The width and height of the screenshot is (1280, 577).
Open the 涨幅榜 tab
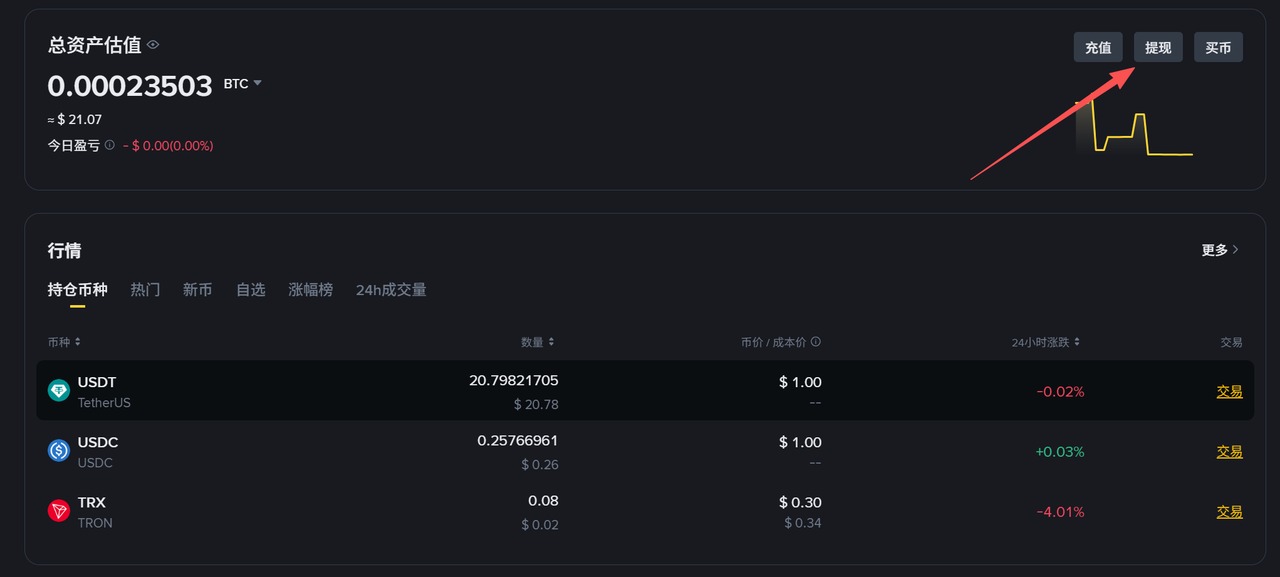310,289
